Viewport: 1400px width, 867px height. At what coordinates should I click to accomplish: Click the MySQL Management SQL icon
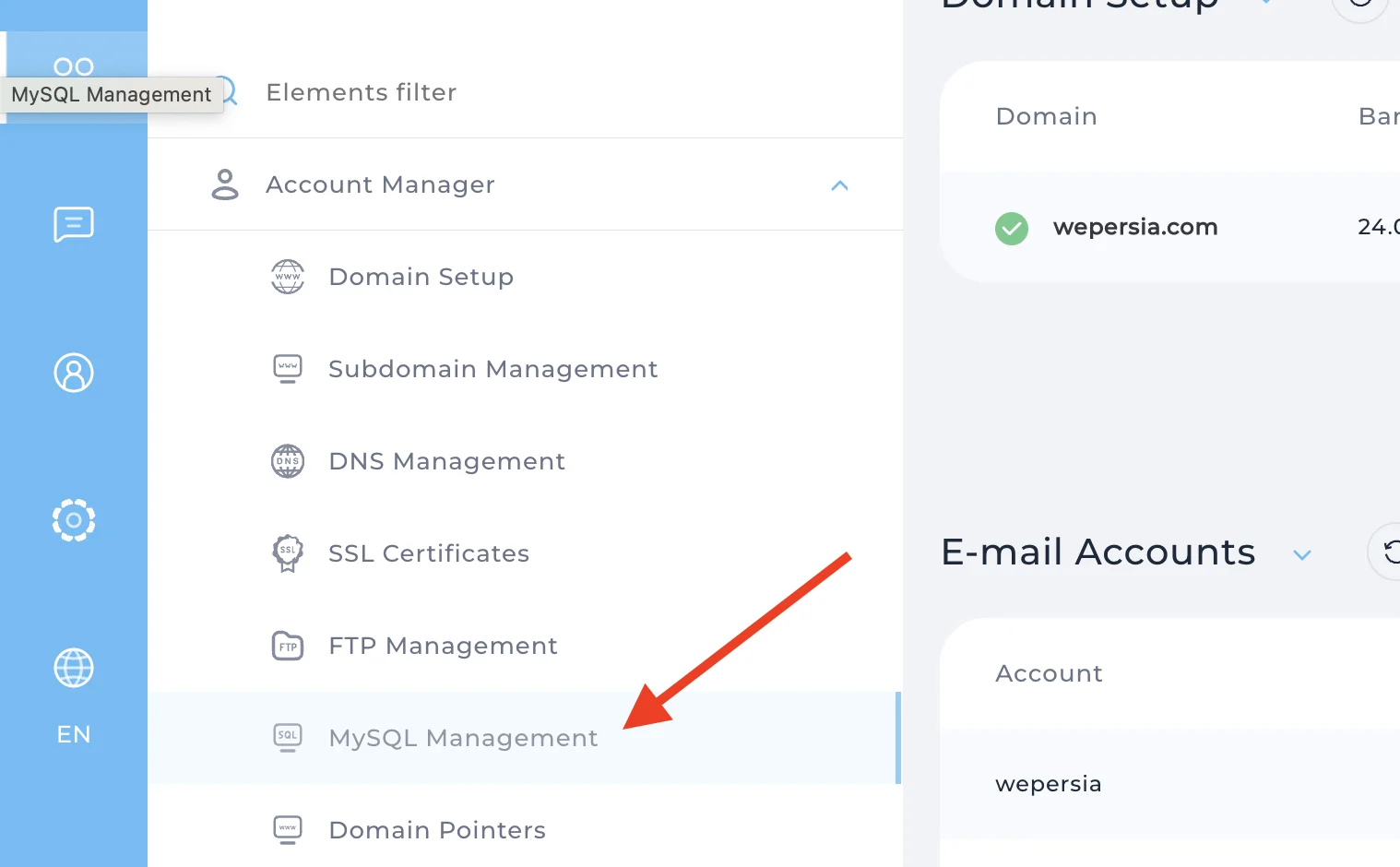288,738
